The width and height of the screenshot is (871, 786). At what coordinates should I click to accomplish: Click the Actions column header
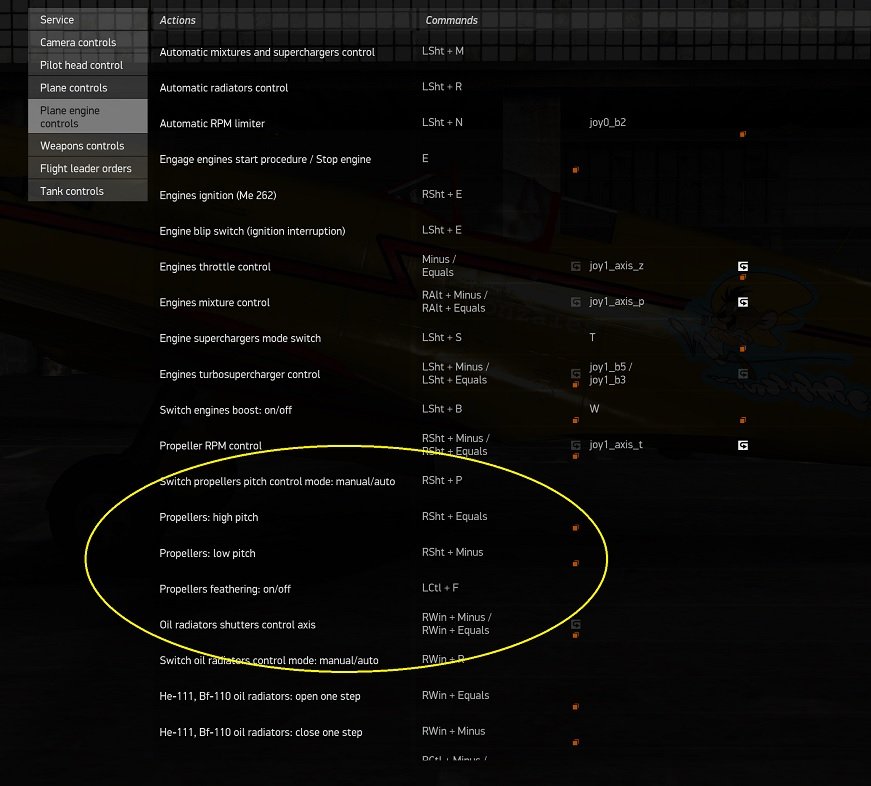178,20
